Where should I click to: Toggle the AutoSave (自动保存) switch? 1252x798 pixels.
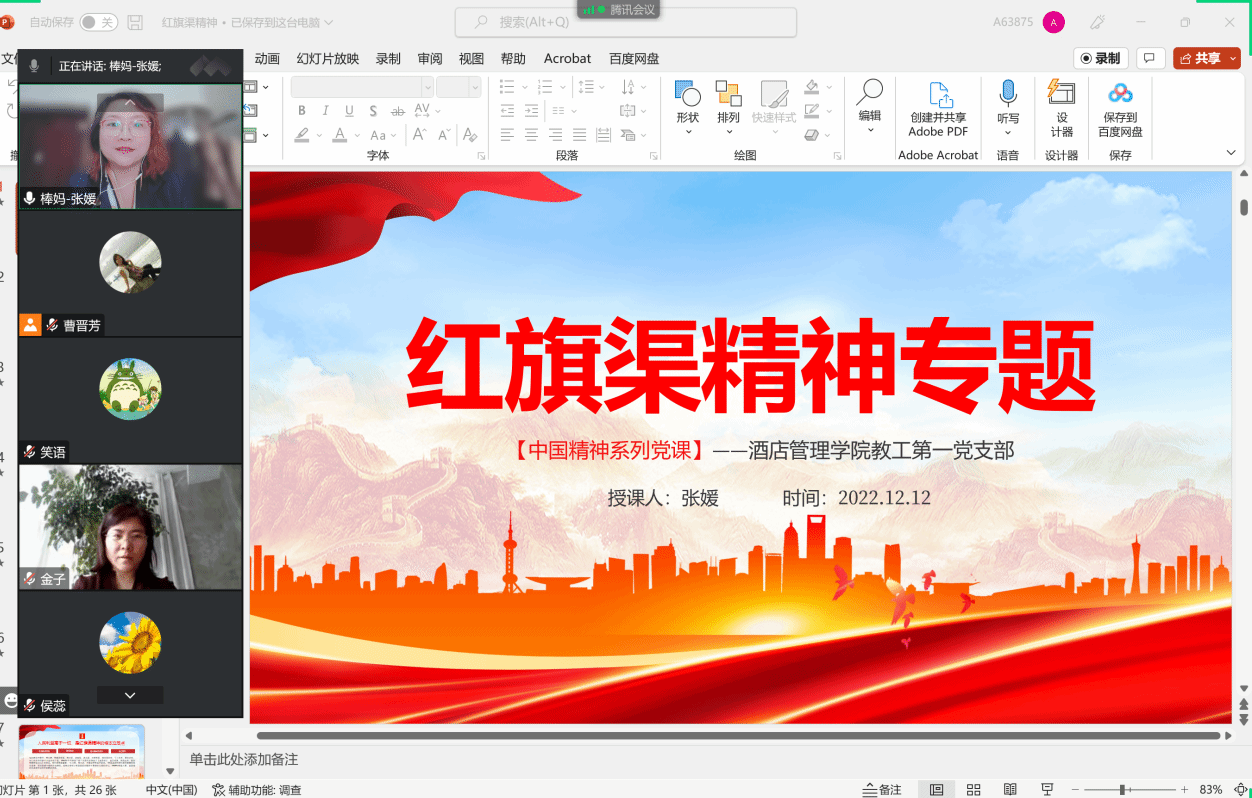pos(98,22)
